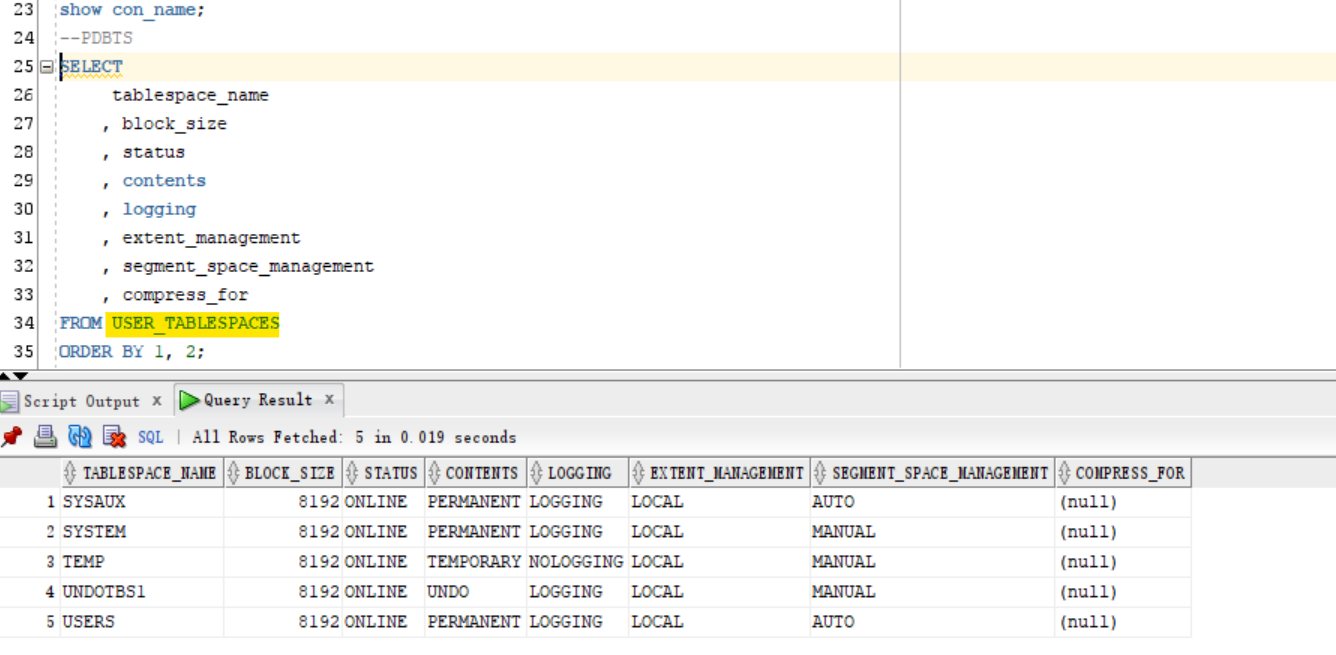Sort by COMPRESS_FOR column header
This screenshot has height=655, width=1336.
(x=1123, y=473)
